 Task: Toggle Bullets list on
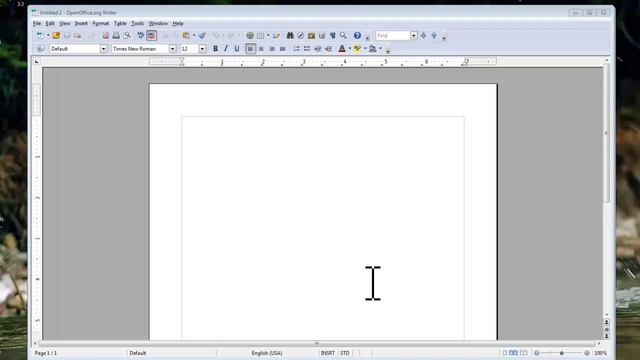pos(307,49)
